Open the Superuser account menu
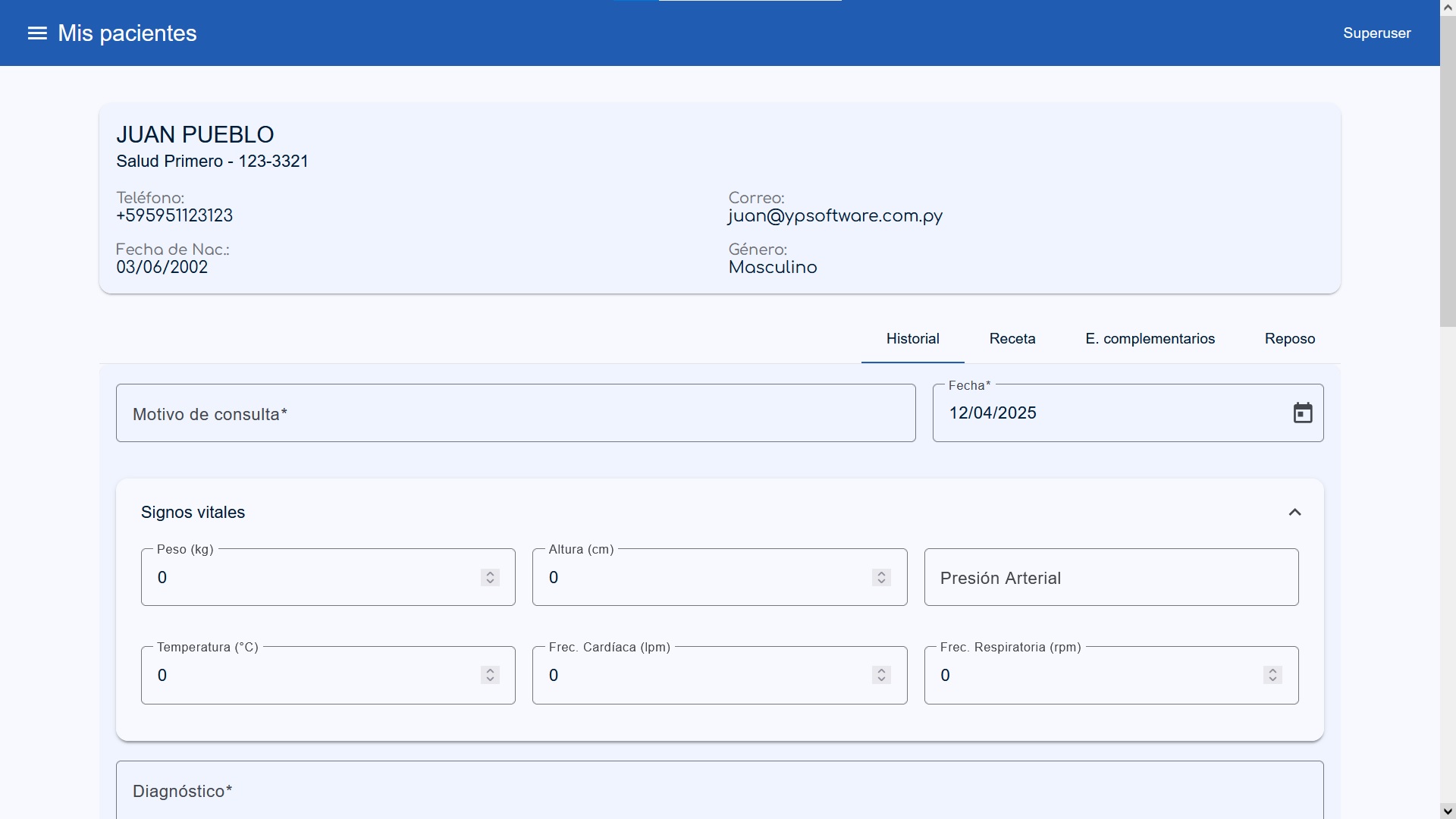The width and height of the screenshot is (1456, 819). [x=1376, y=33]
